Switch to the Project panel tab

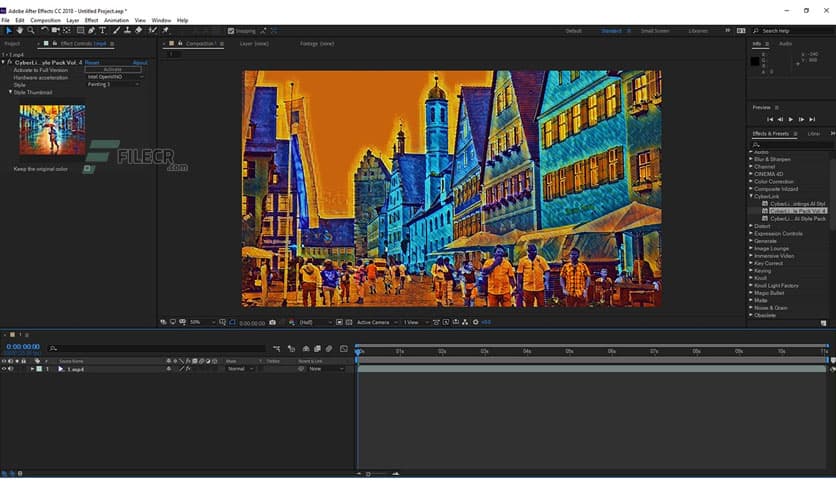click(12, 44)
